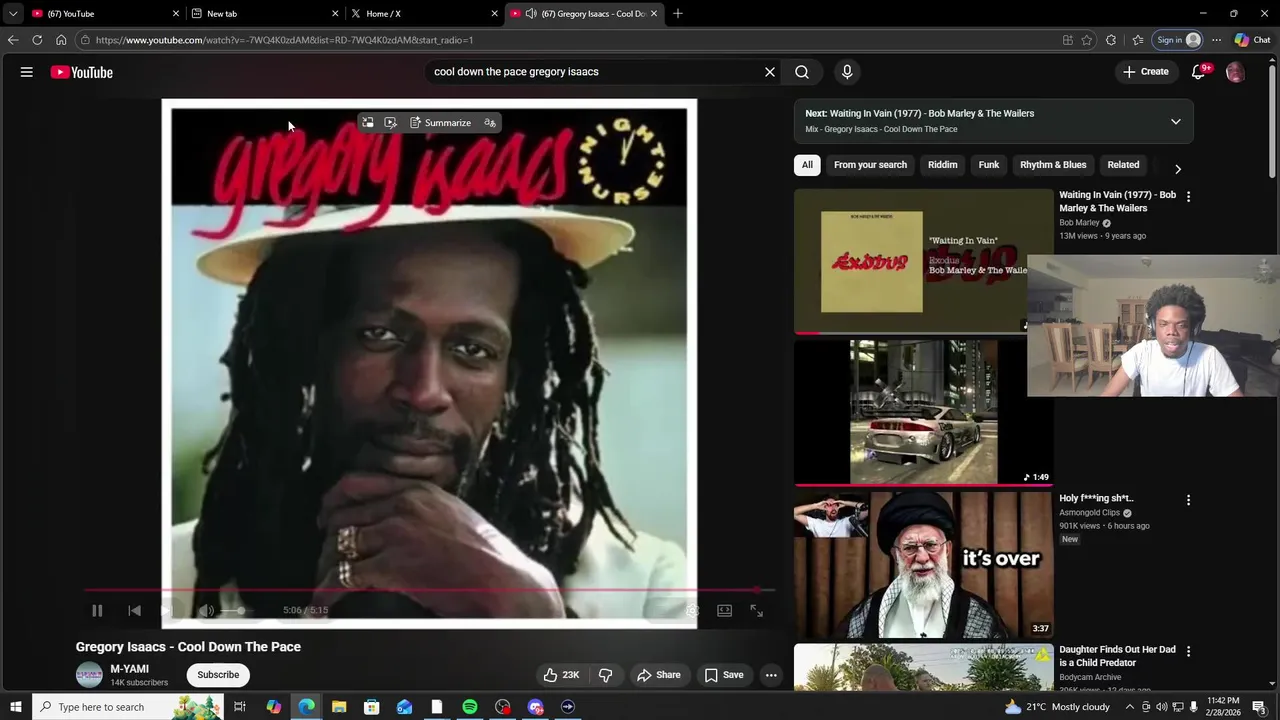Show hidden system tray icons
This screenshot has height=720, width=1280.
coord(1130,707)
